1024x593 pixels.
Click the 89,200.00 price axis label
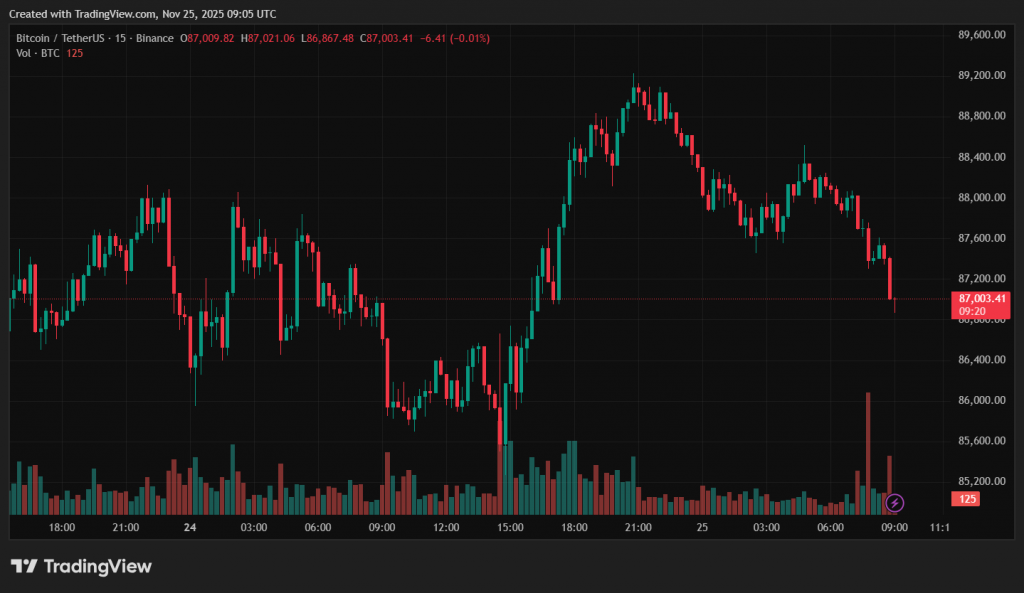pyautogui.click(x=980, y=75)
